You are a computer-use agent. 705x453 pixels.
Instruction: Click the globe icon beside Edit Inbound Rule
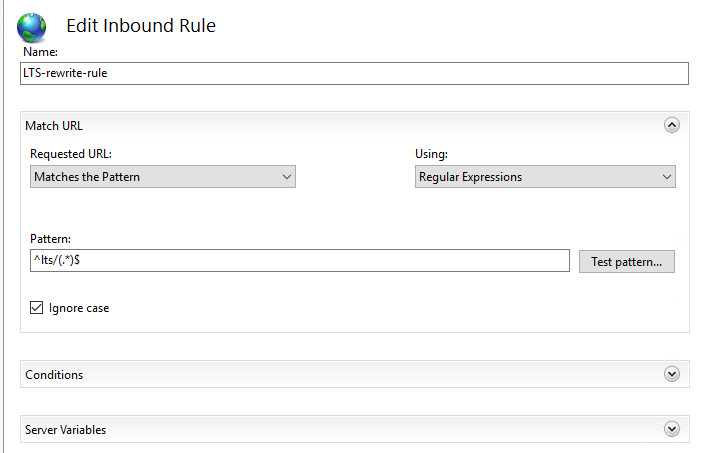(x=31, y=26)
